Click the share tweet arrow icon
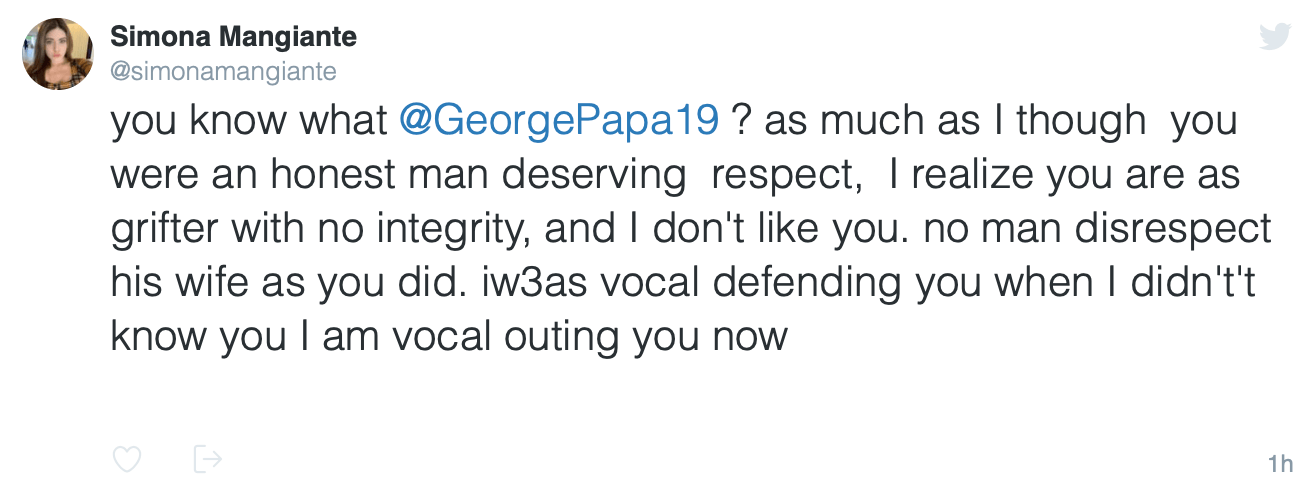The image size is (1316, 498). pos(206,460)
